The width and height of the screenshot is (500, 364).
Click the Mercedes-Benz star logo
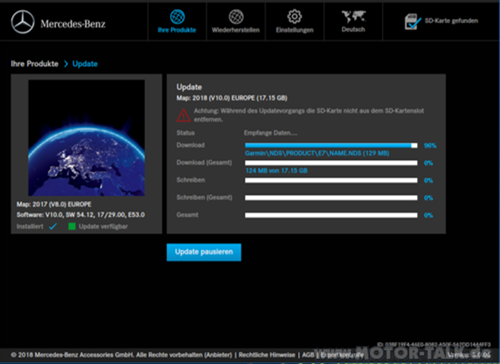click(23, 22)
